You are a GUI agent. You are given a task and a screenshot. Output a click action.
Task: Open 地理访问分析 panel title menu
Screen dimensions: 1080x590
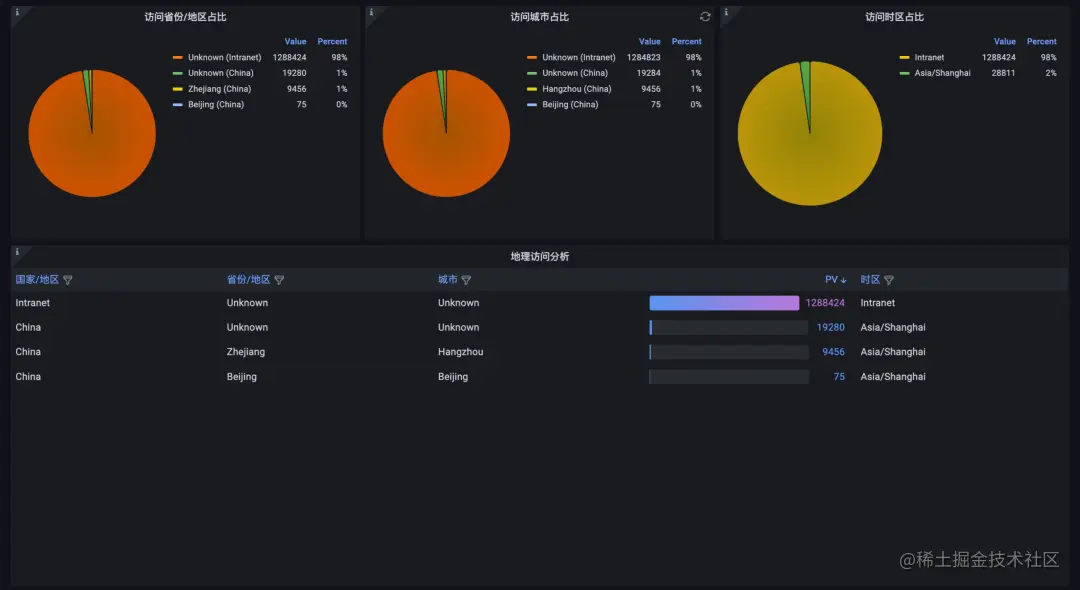(x=539, y=257)
